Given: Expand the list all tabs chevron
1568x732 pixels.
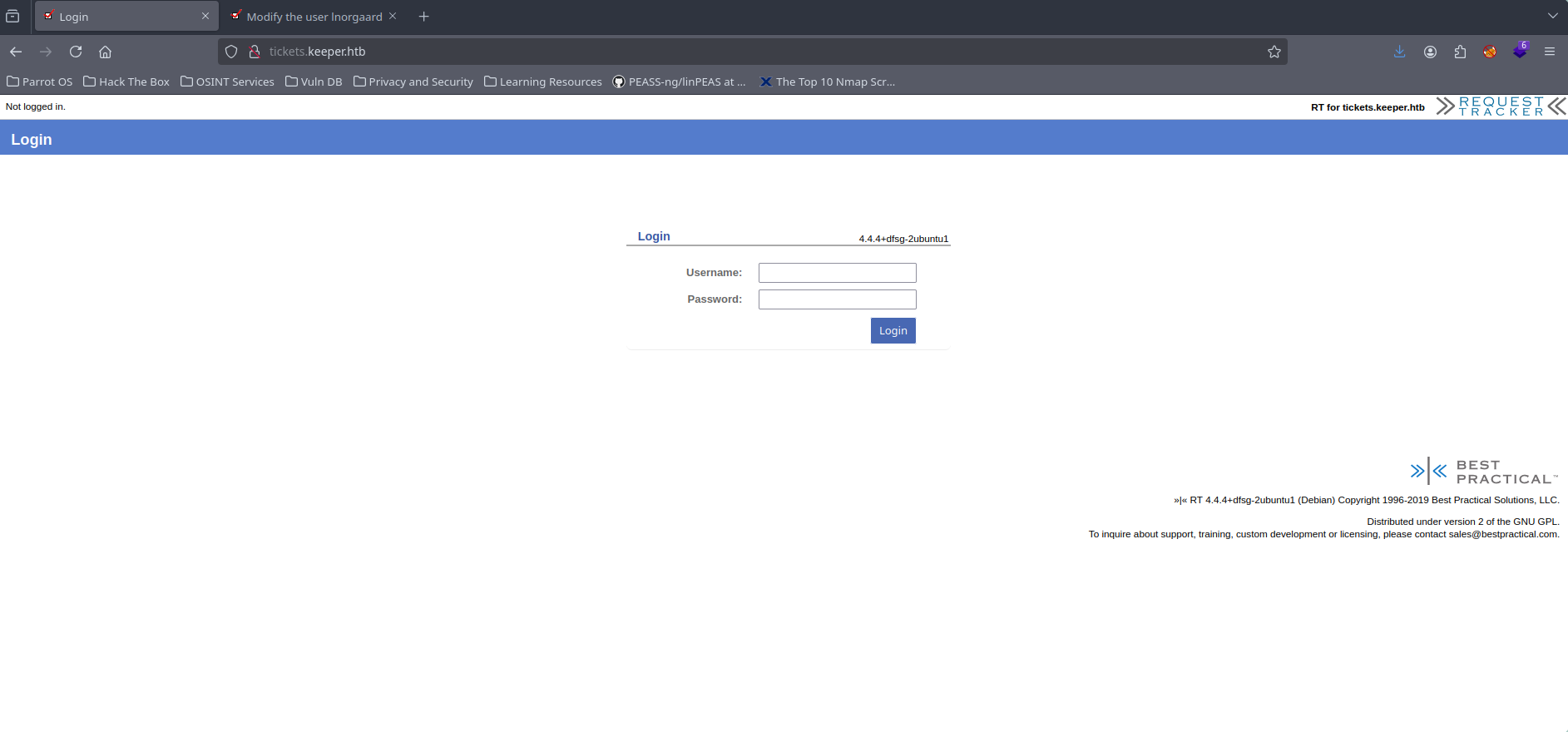Looking at the screenshot, I should click(x=1552, y=16).
